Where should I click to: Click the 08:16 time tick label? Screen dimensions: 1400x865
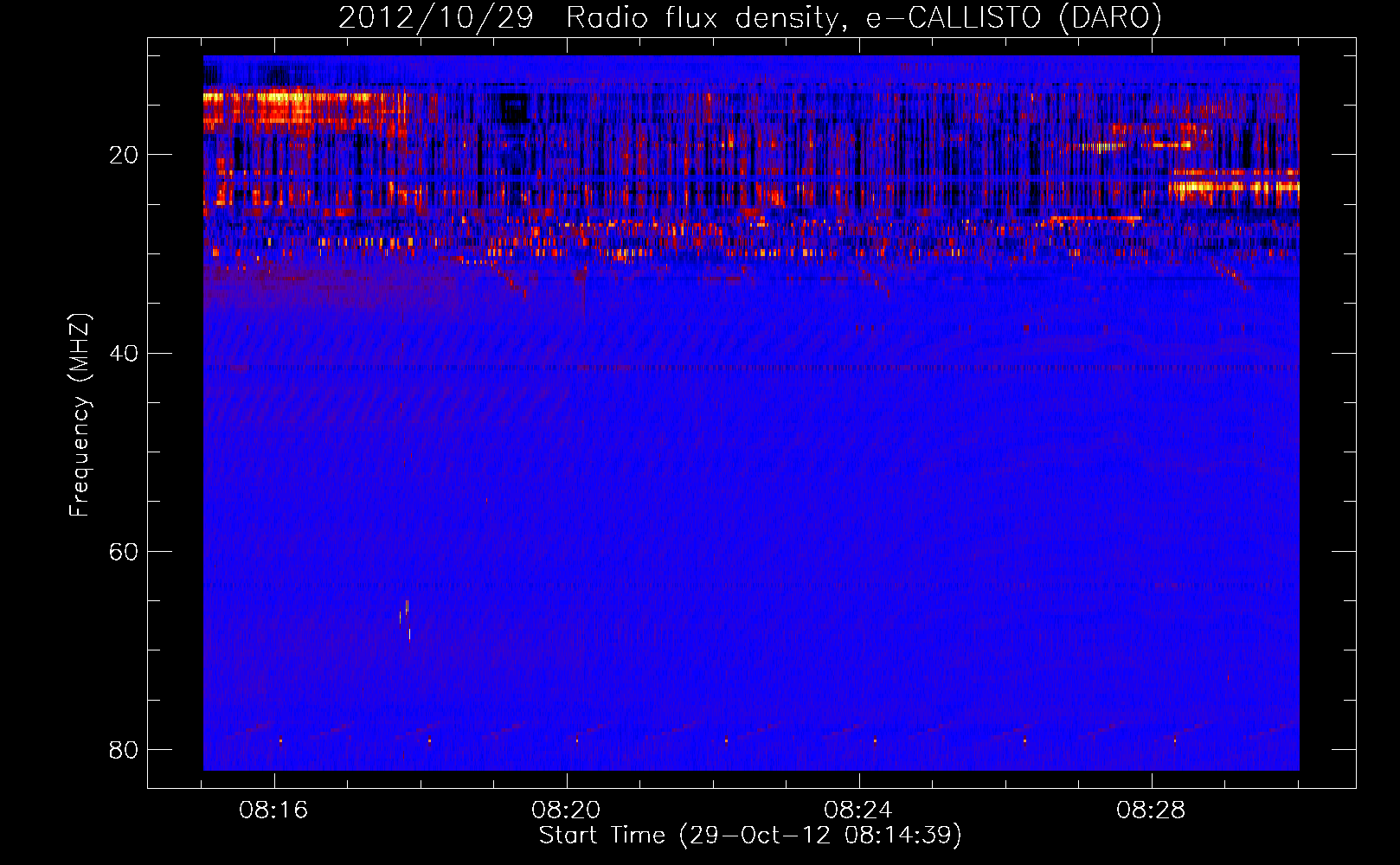[273, 811]
